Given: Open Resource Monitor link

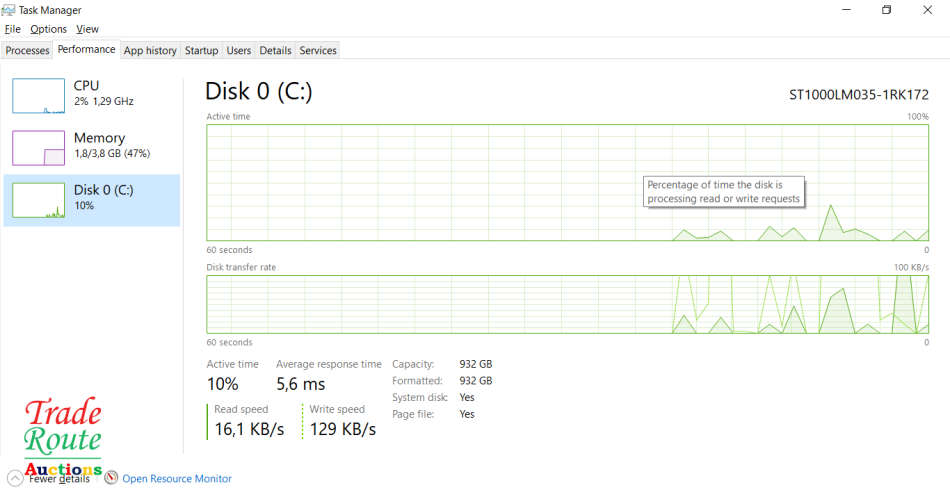Looking at the screenshot, I should click(176, 479).
